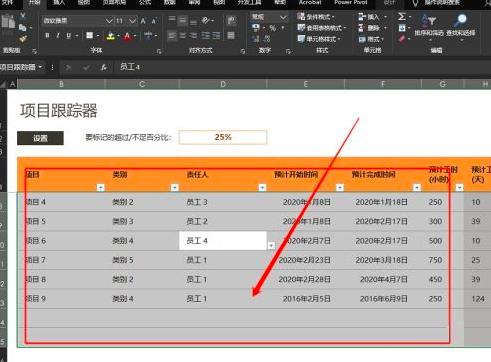This screenshot has width=491, height=362.
Task: Click the Insert Function fx icon
Action: (x=104, y=67)
